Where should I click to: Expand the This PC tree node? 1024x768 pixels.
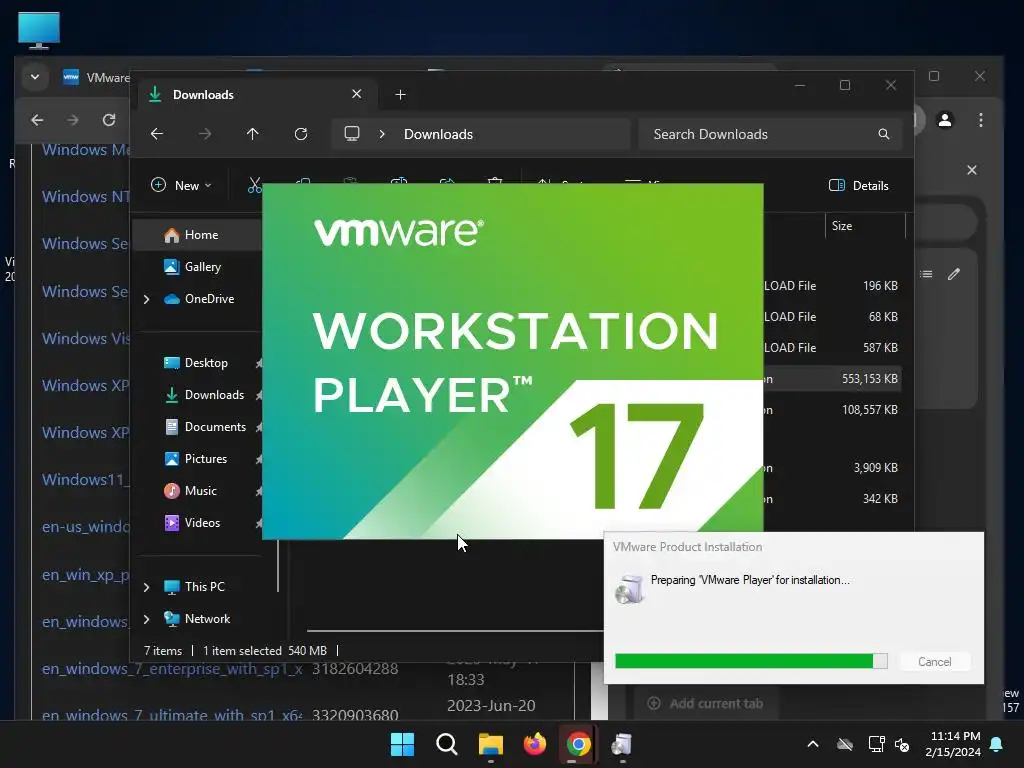coord(147,587)
